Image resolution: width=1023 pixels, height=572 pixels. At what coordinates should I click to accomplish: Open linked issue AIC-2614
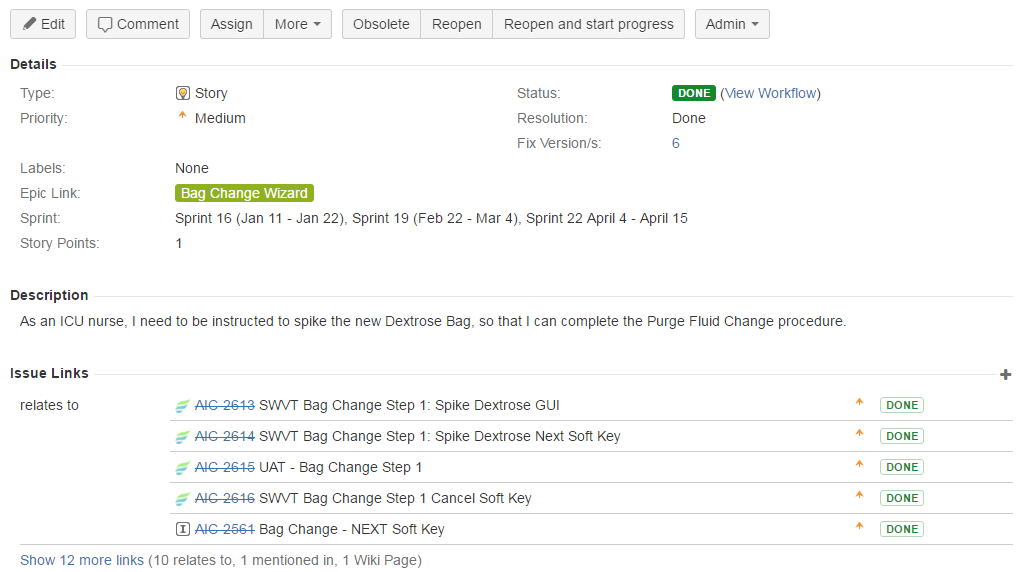[x=224, y=436]
